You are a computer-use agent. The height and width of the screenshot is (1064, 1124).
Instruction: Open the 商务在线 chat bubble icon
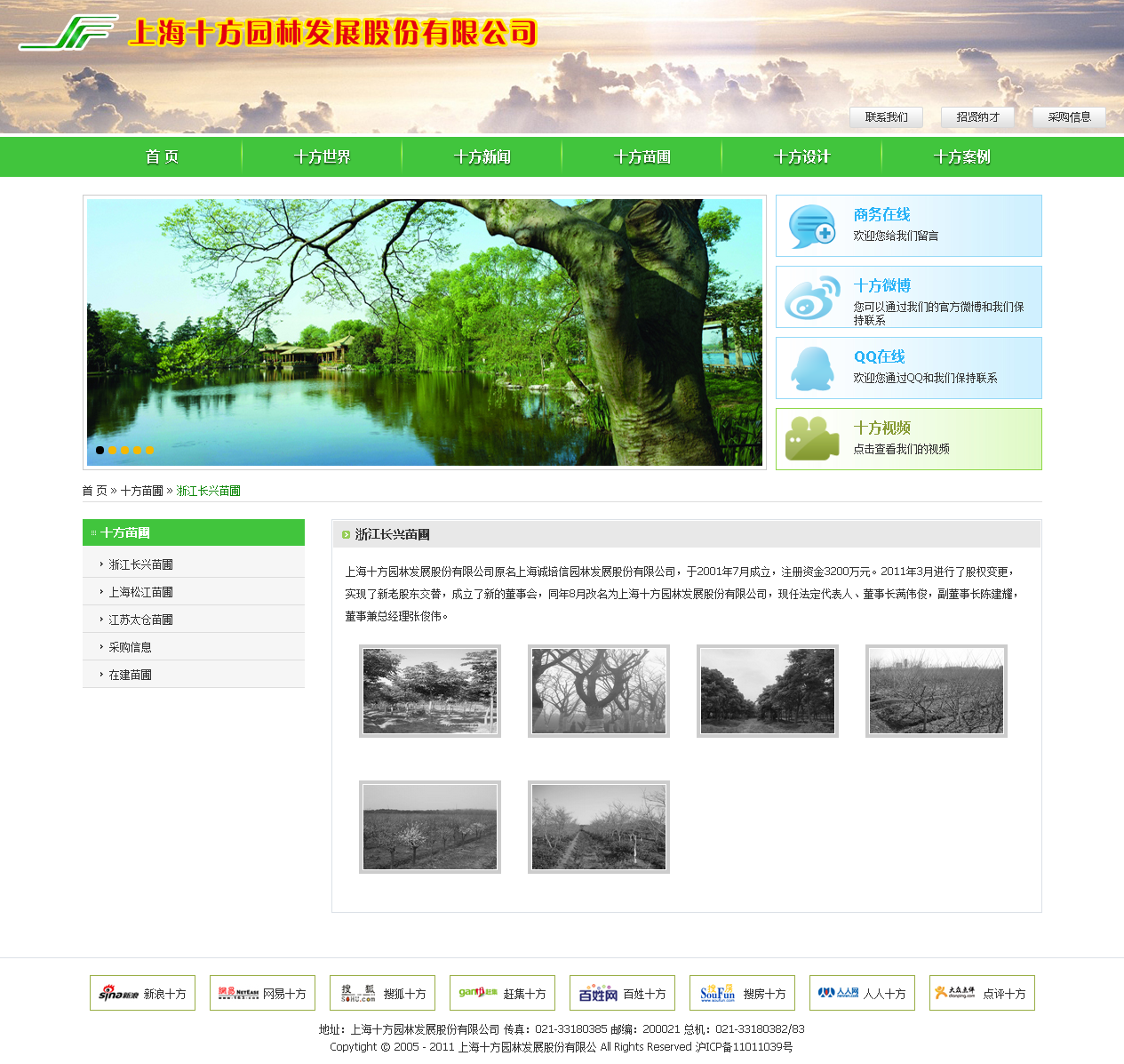811,227
